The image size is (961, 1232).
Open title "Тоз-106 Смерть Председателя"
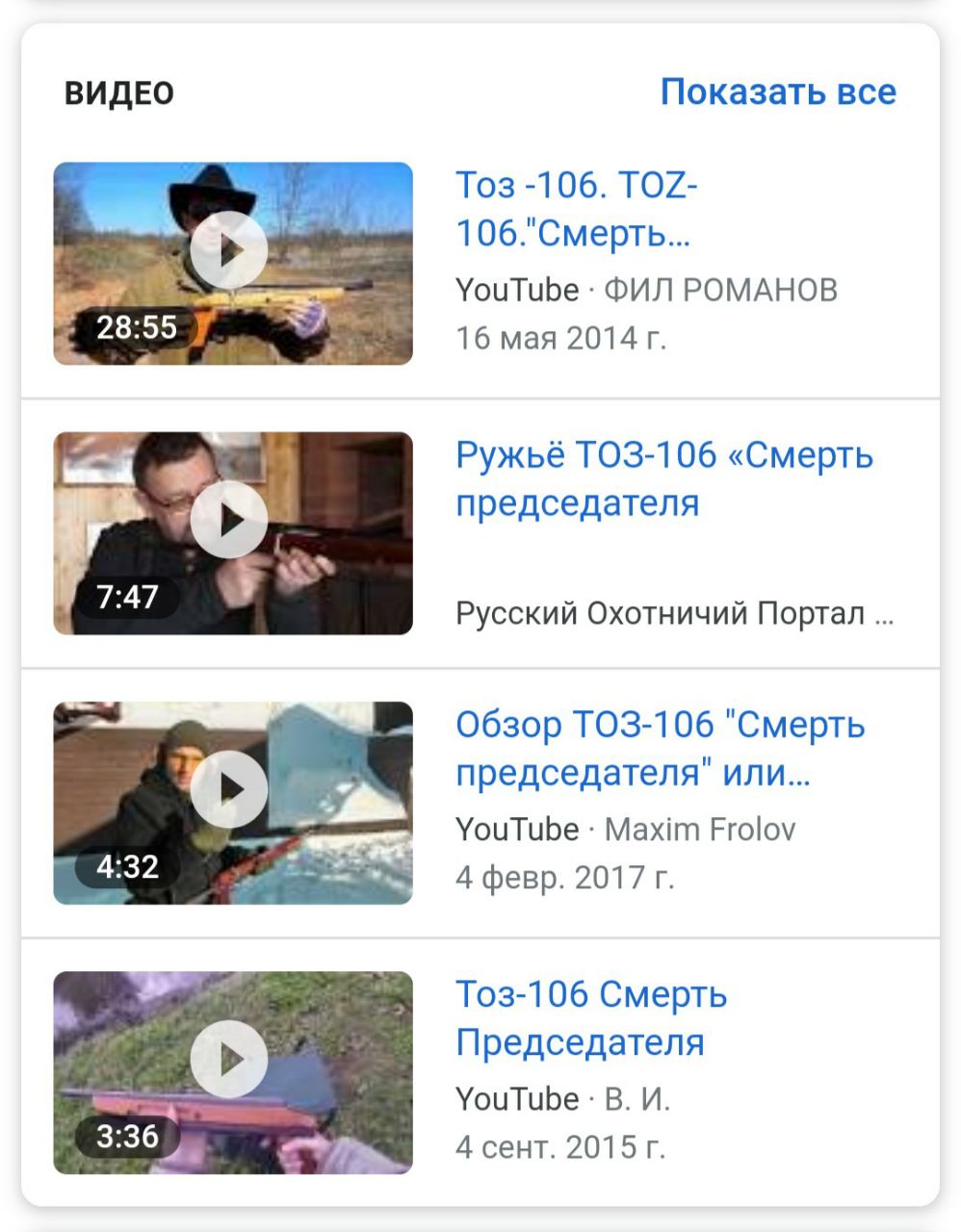[591, 1017]
